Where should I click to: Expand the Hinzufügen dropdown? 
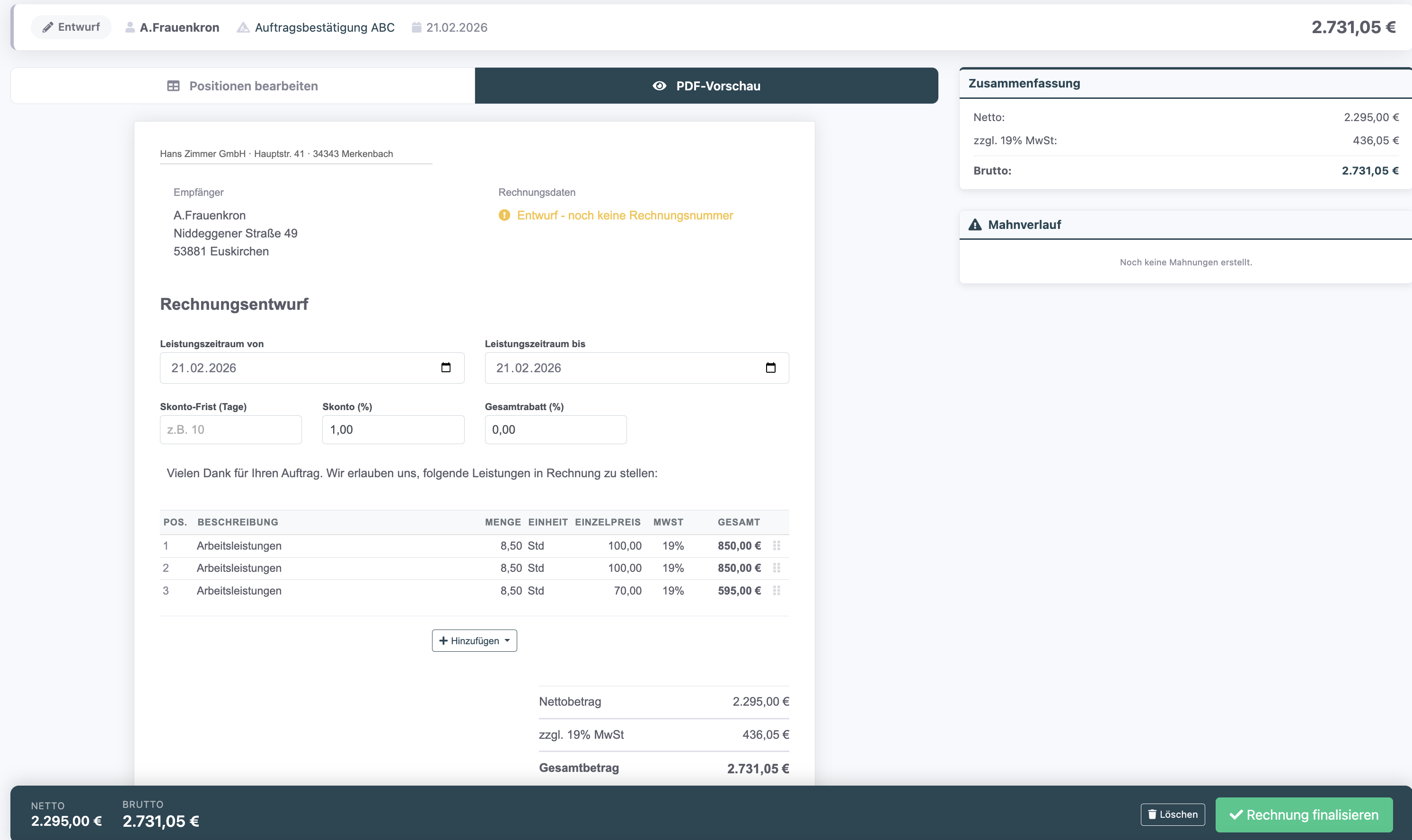474,641
